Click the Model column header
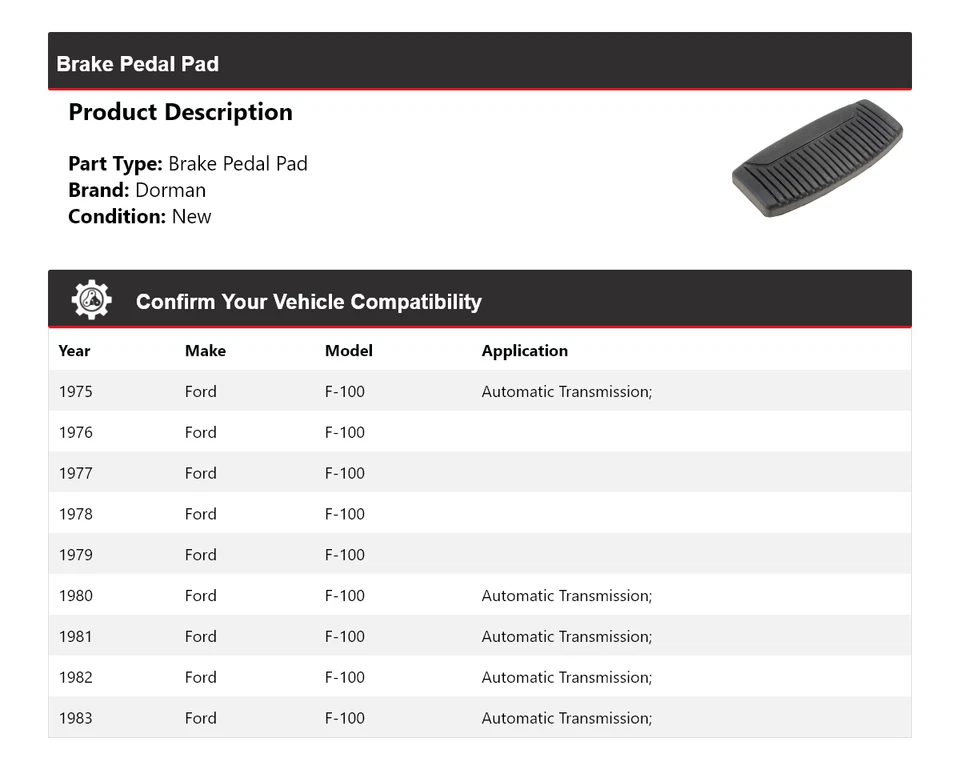 pos(348,351)
